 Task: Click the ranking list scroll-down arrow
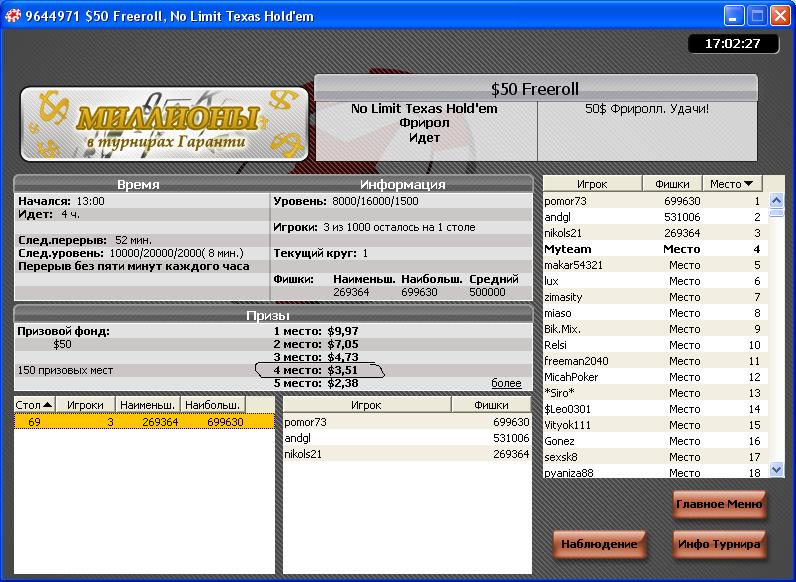tap(776, 470)
